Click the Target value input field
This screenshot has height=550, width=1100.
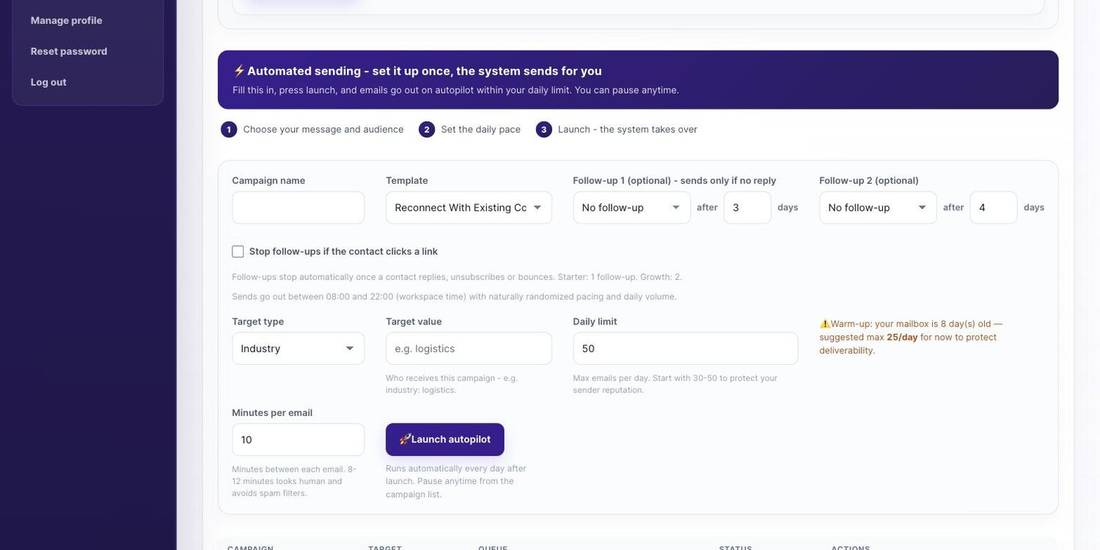click(x=469, y=349)
